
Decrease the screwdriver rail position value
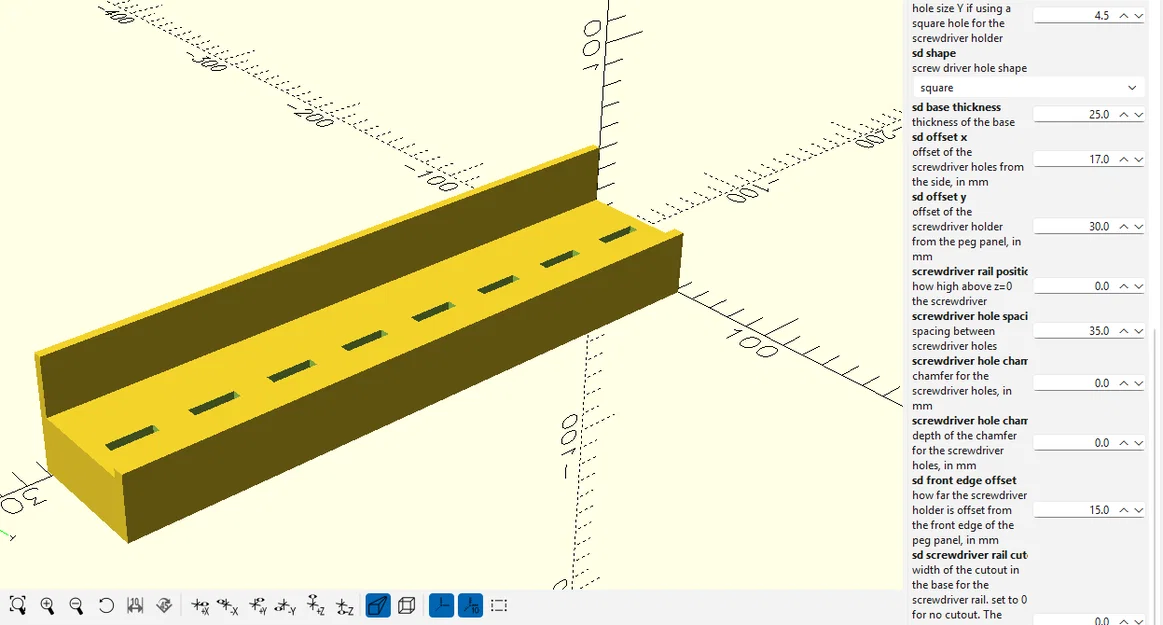(1138, 286)
